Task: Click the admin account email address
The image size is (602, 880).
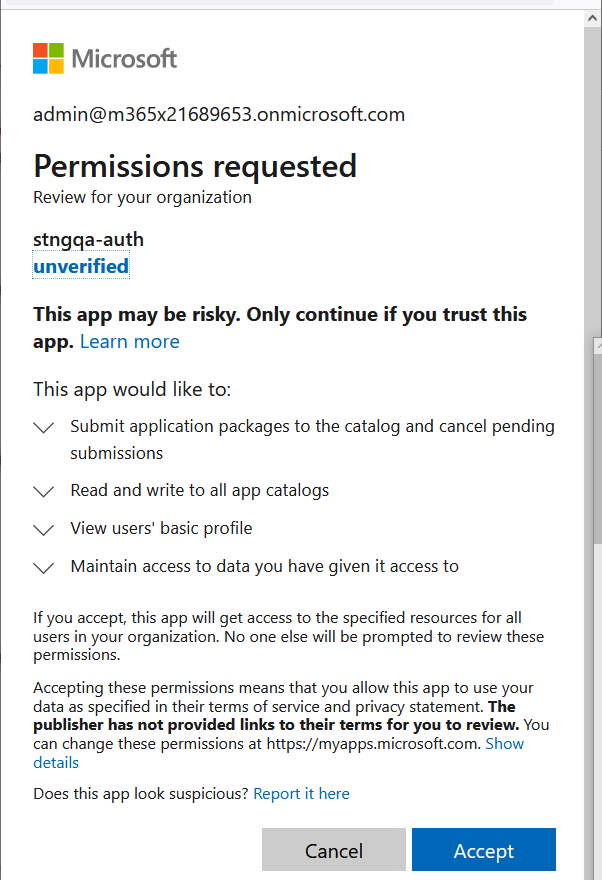Action: (x=219, y=114)
